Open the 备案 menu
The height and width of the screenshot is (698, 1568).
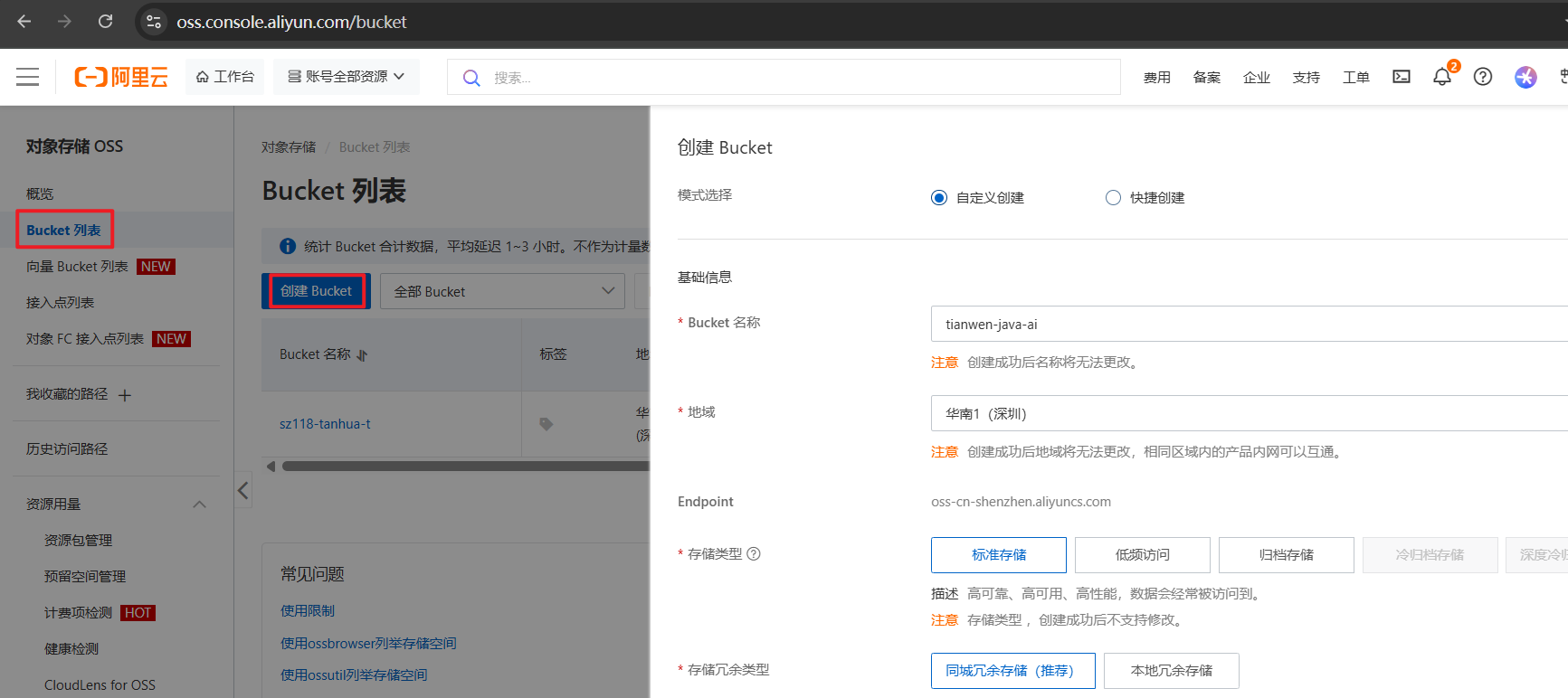pos(1206,78)
